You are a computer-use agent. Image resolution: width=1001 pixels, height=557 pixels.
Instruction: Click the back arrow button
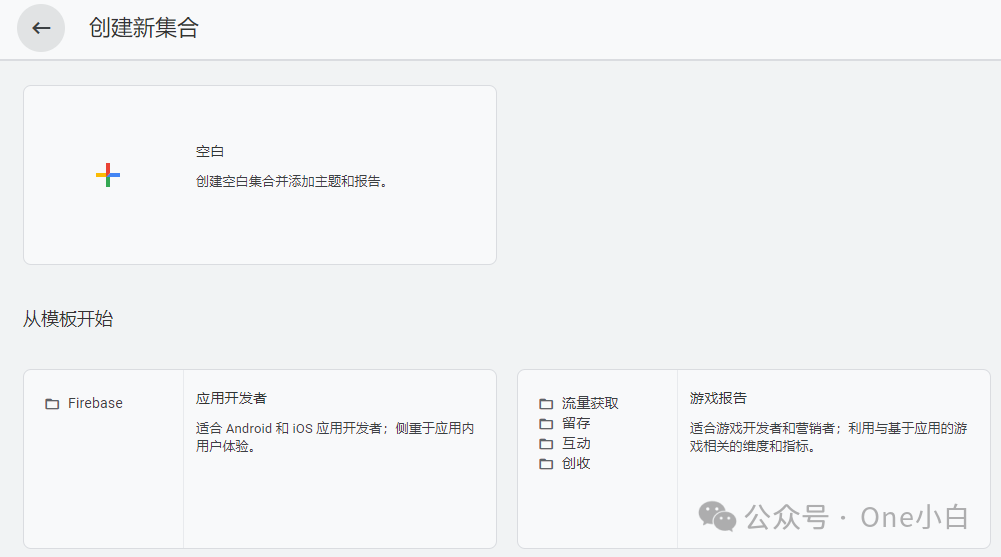pos(41,28)
